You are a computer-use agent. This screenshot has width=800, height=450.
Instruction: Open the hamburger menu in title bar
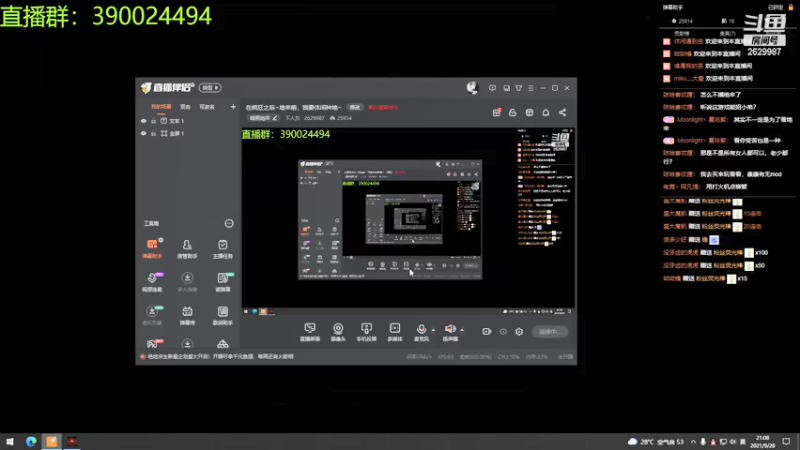[531, 88]
